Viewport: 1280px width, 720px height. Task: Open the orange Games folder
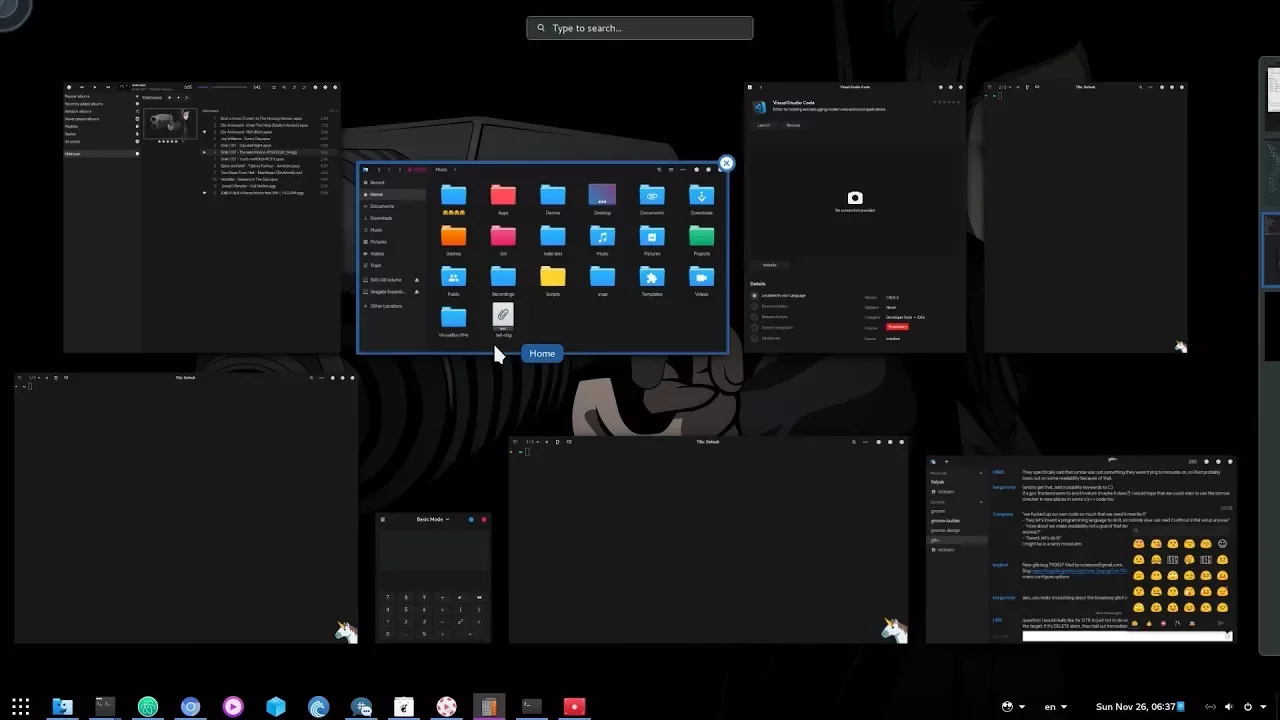tap(454, 240)
